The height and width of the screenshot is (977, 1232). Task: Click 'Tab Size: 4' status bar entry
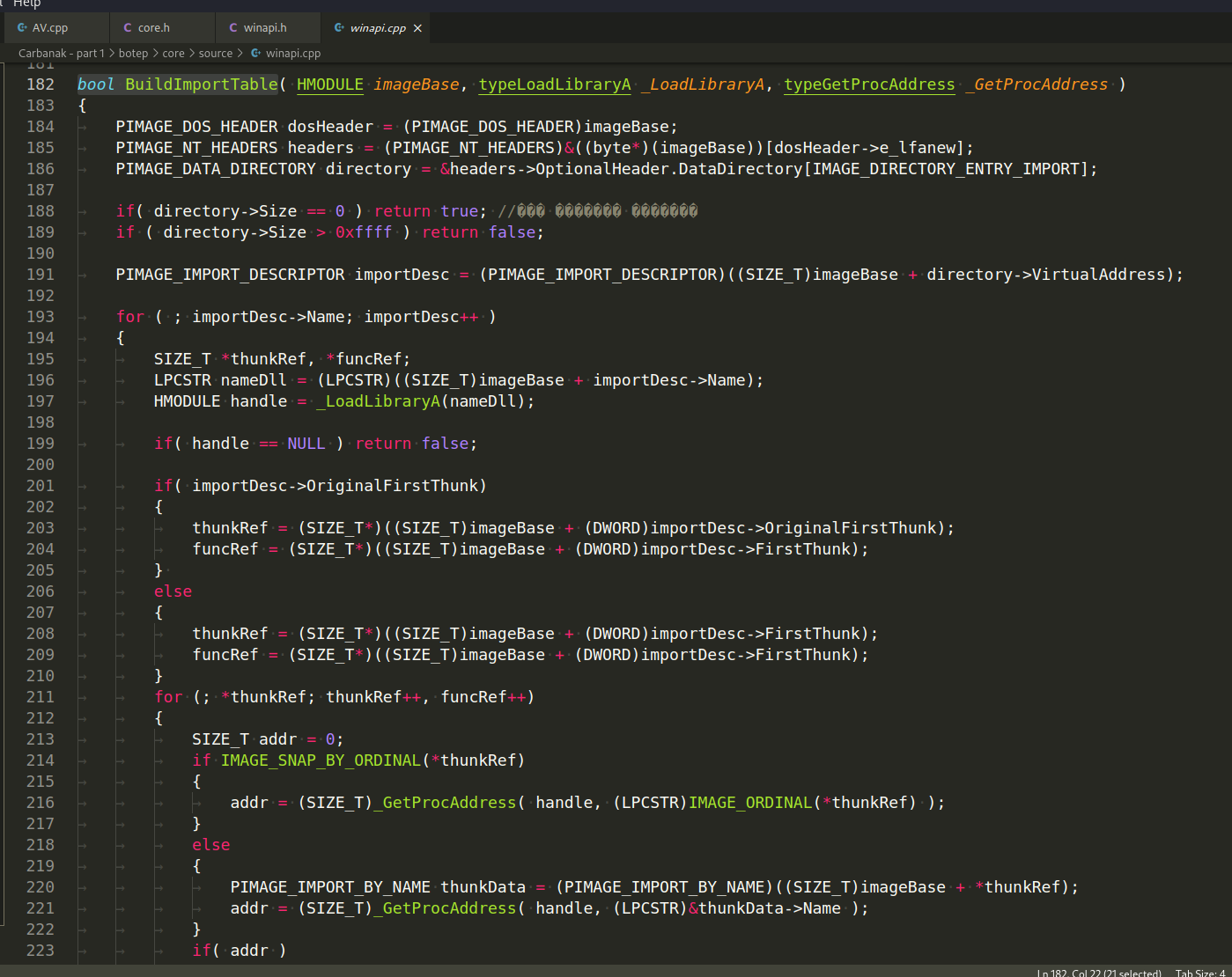pos(1200,973)
